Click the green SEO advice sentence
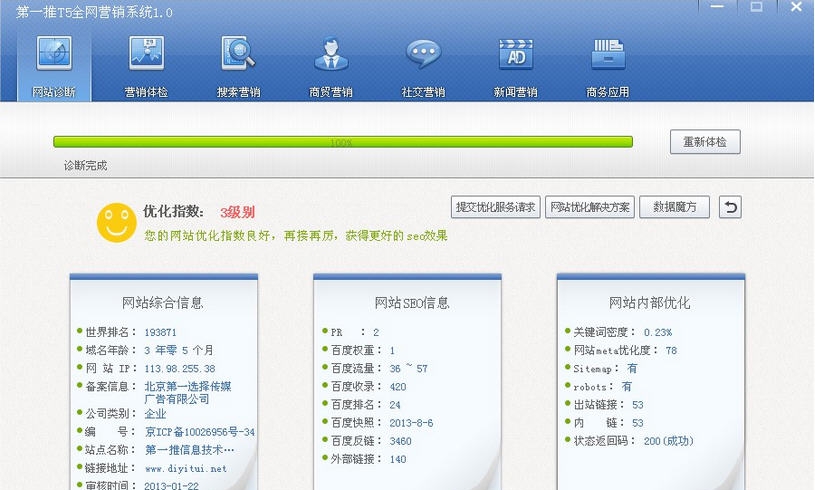Image resolution: width=815 pixels, height=490 pixels. [296, 236]
